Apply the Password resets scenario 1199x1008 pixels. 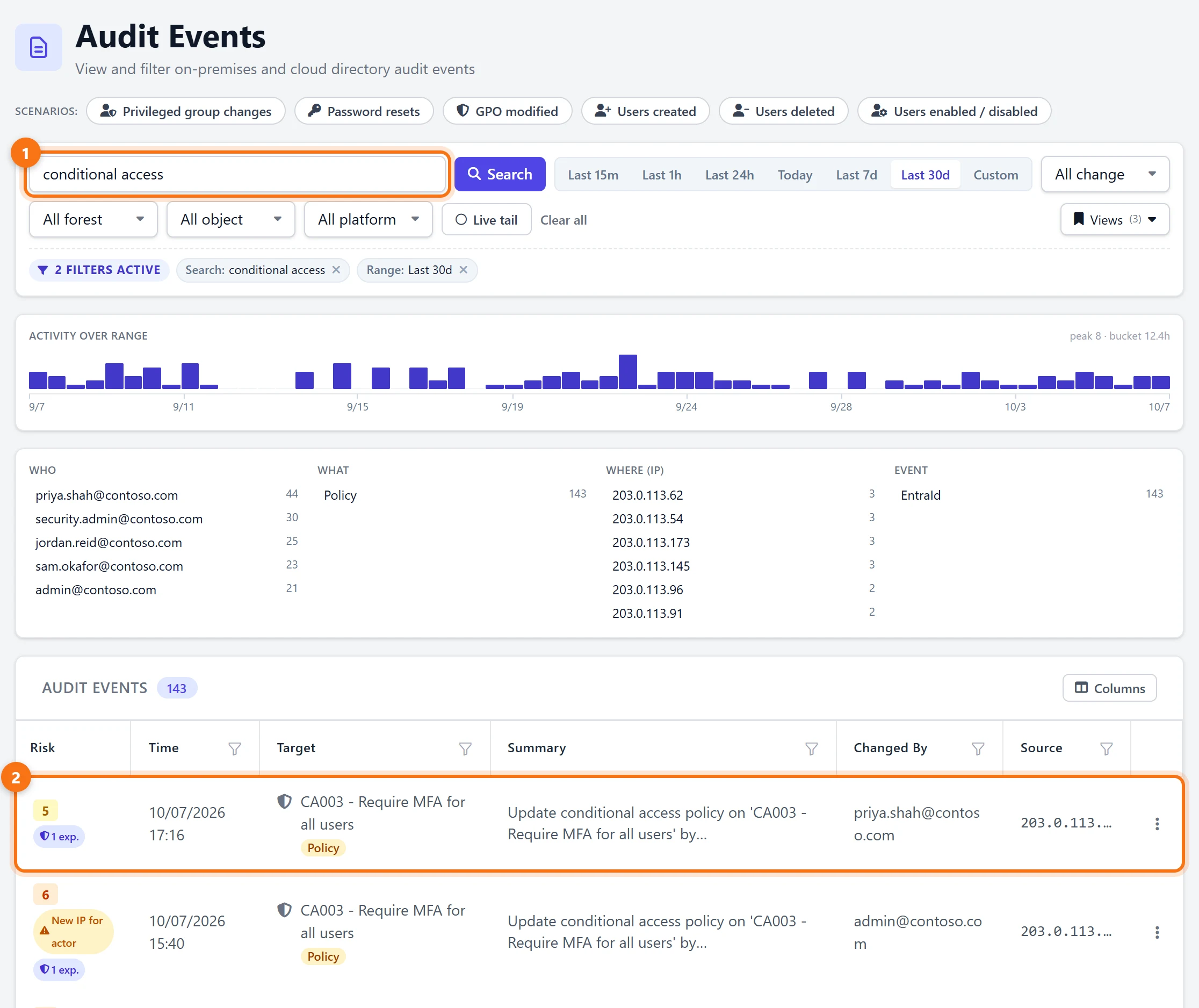point(364,111)
